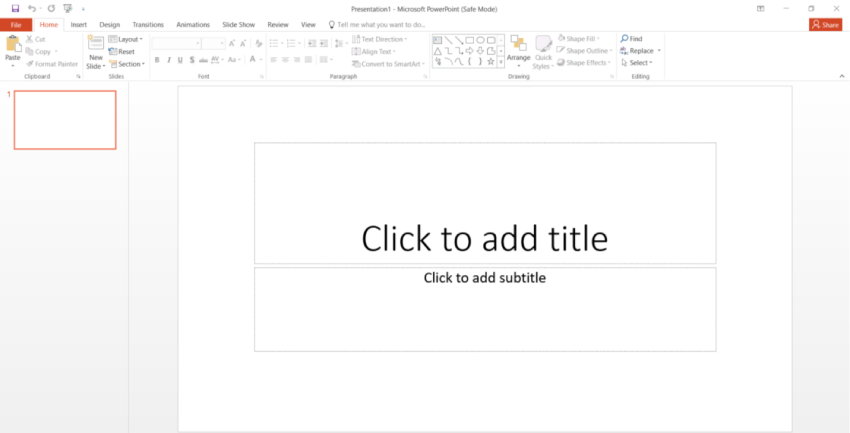Start slideshow from beginning in quick access toolbar

[x=67, y=9]
